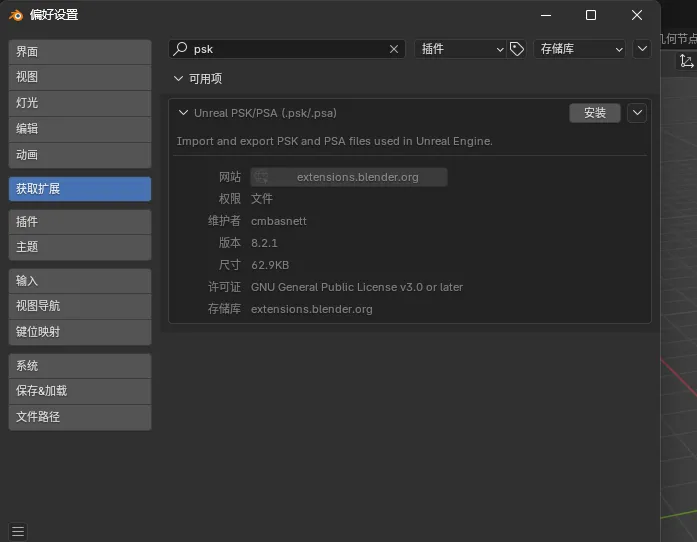The image size is (697, 542).
Task: Open the 插件 type filter dropdown
Action: [460, 49]
